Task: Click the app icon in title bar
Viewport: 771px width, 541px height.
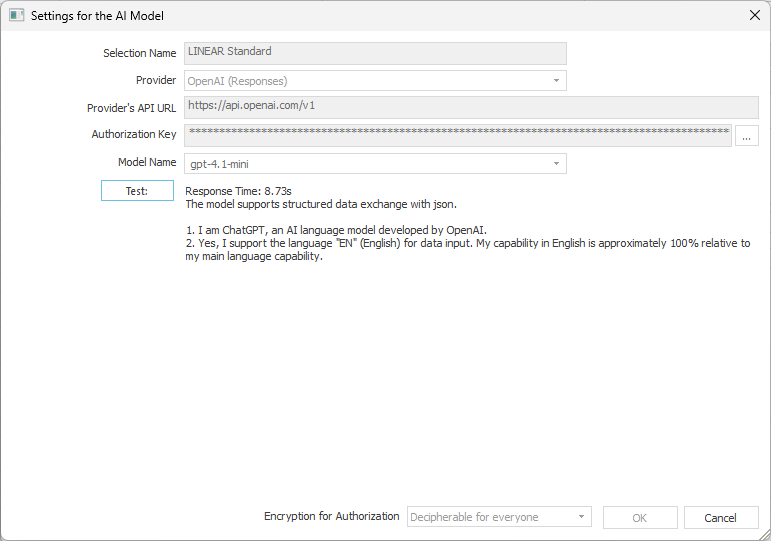Action: pyautogui.click(x=16, y=15)
